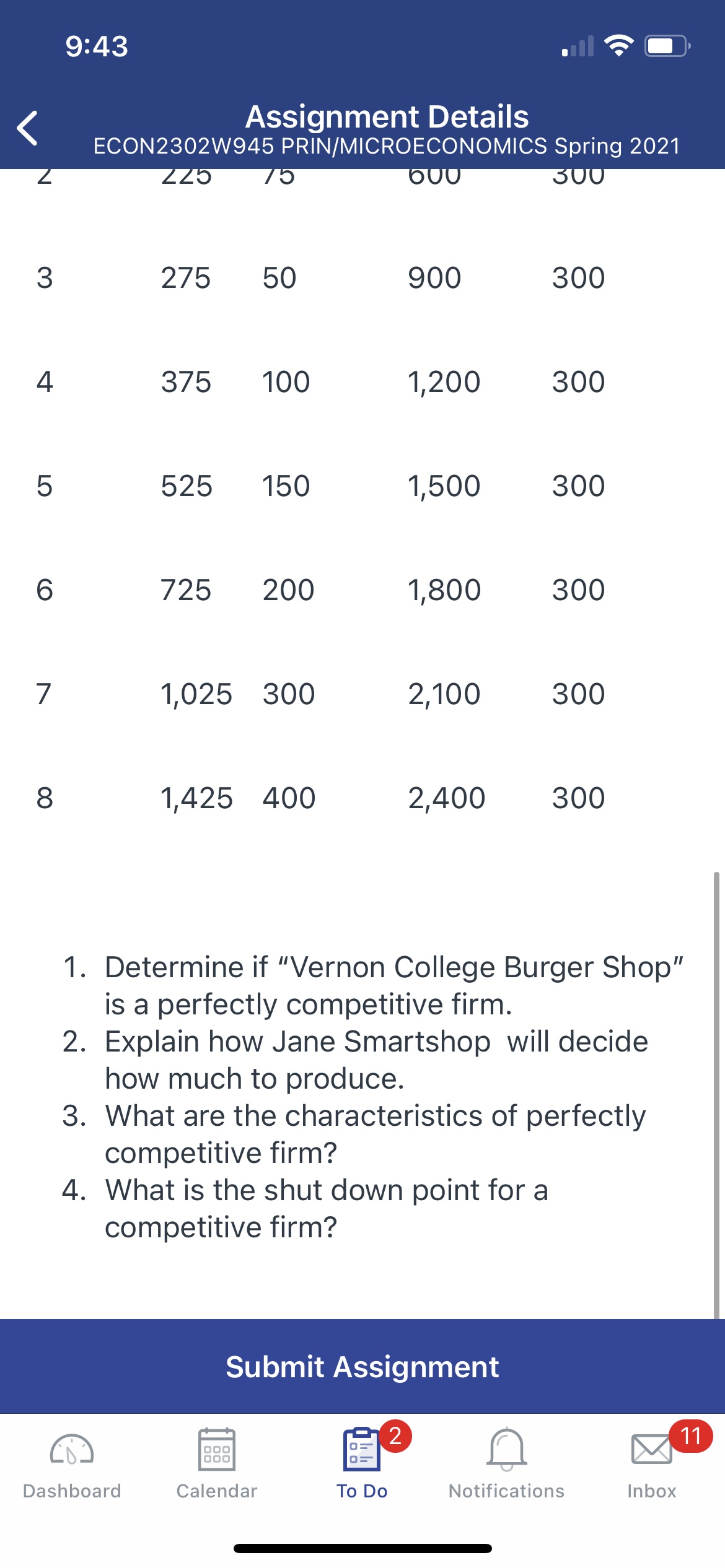Open the Dashboard gauge icon
The width and height of the screenshot is (725, 1568).
(72, 1449)
